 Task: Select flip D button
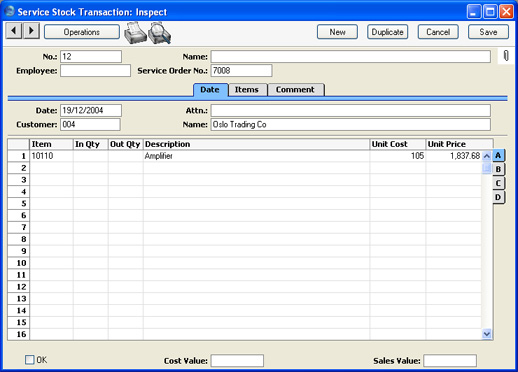[x=498, y=197]
